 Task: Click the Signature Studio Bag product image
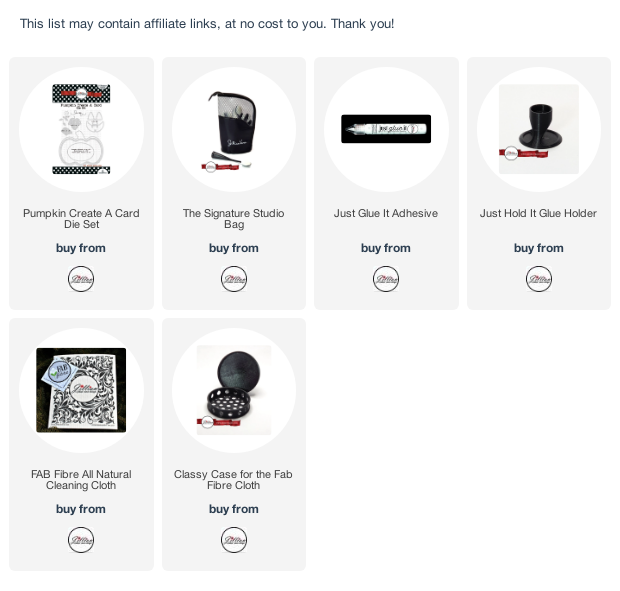point(234,129)
